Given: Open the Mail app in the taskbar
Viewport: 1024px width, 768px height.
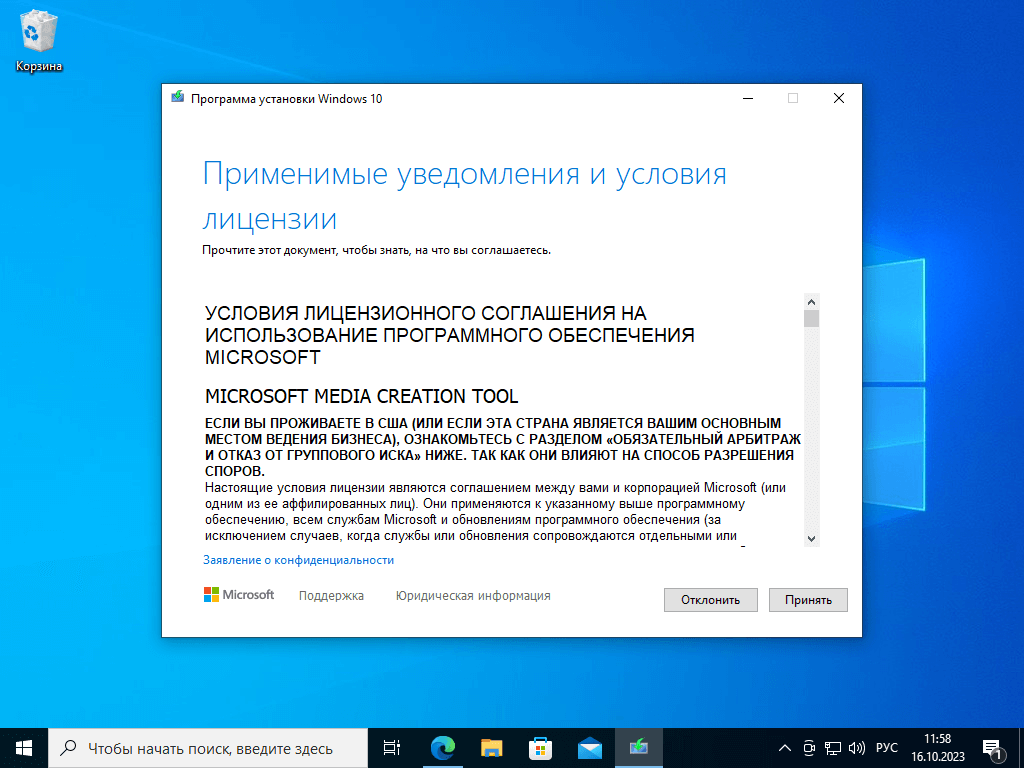Looking at the screenshot, I should [x=589, y=747].
